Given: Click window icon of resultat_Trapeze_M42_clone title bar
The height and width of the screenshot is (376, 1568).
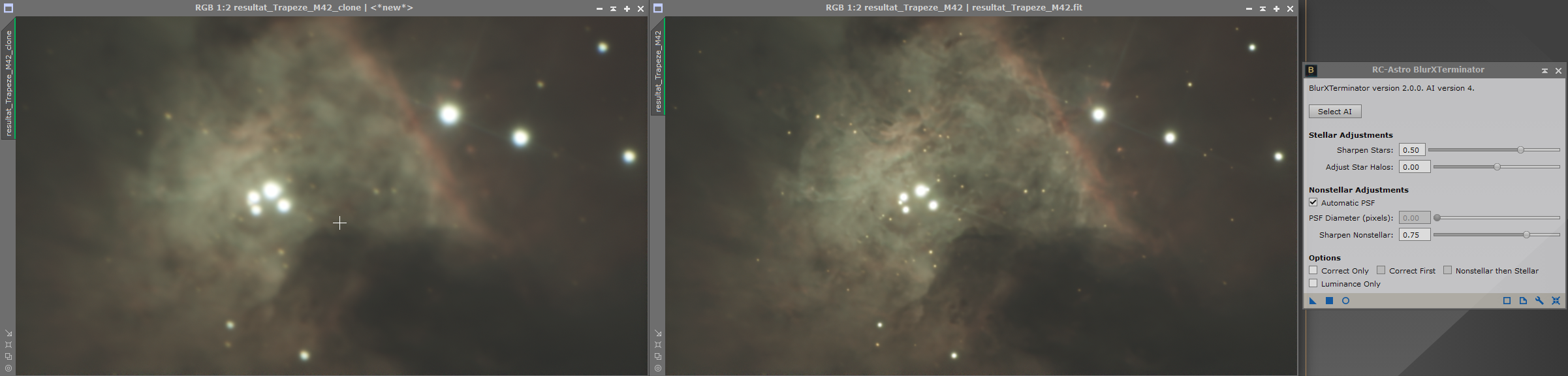Looking at the screenshot, I should click(8, 8).
